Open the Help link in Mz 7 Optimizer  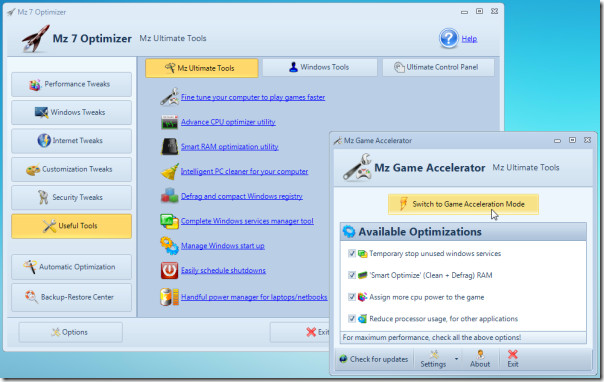[469, 39]
